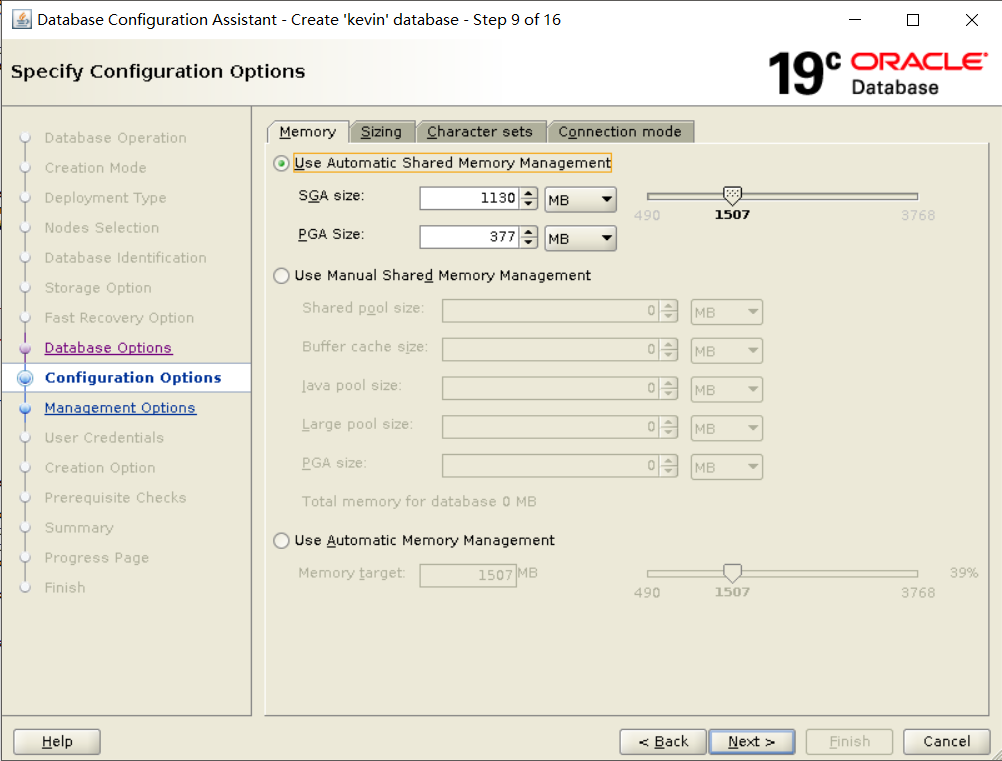Click the SGA size input field
Image resolution: width=1002 pixels, height=761 pixels.
click(470, 198)
